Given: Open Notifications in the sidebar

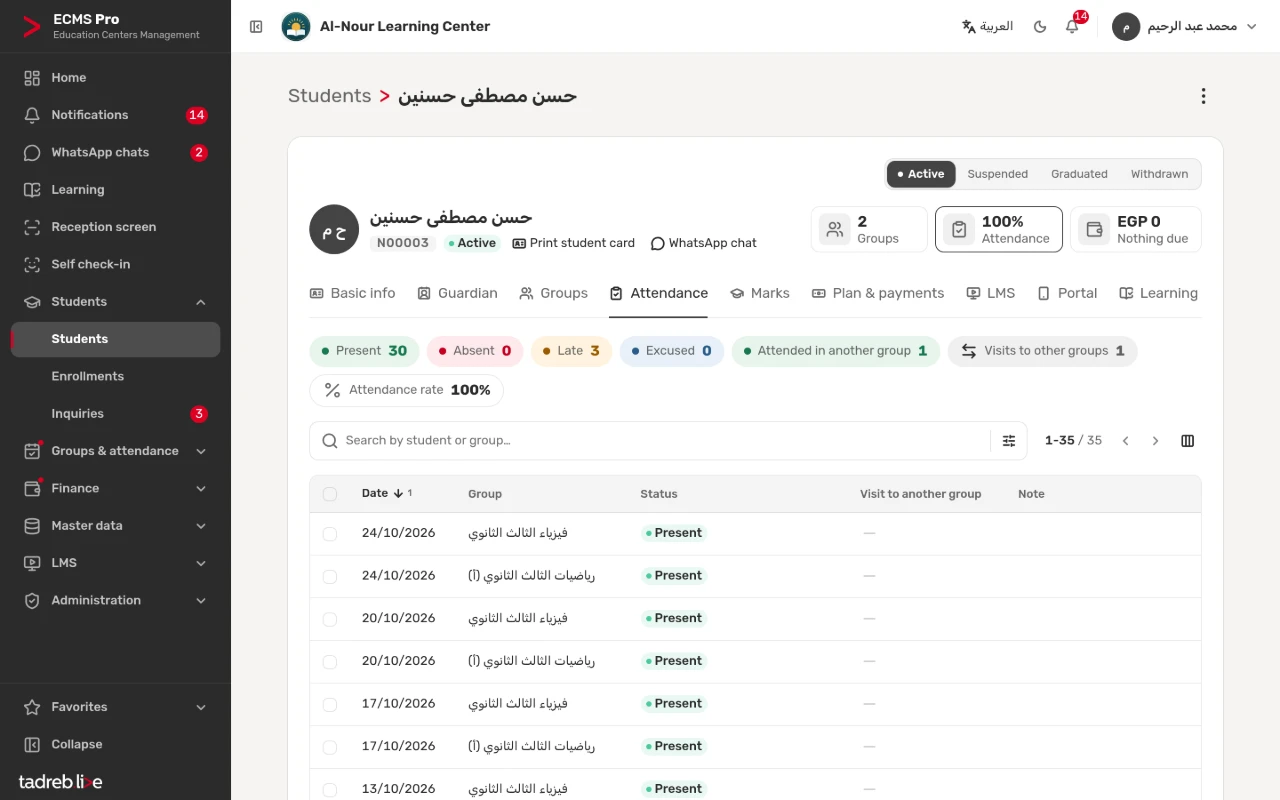Looking at the screenshot, I should tap(115, 115).
